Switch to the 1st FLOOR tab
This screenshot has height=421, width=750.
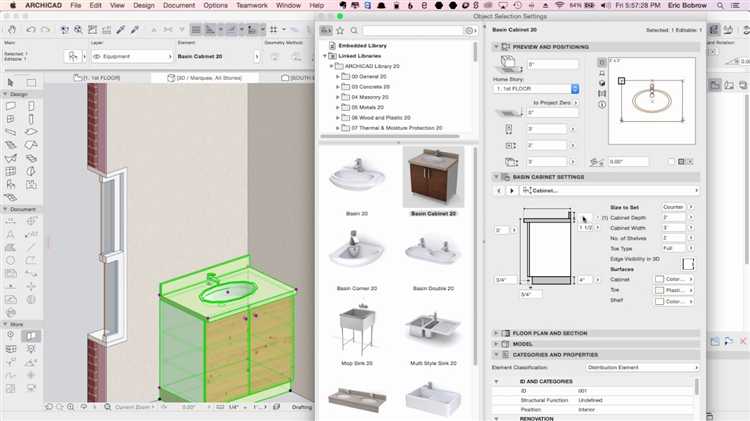[x=97, y=78]
